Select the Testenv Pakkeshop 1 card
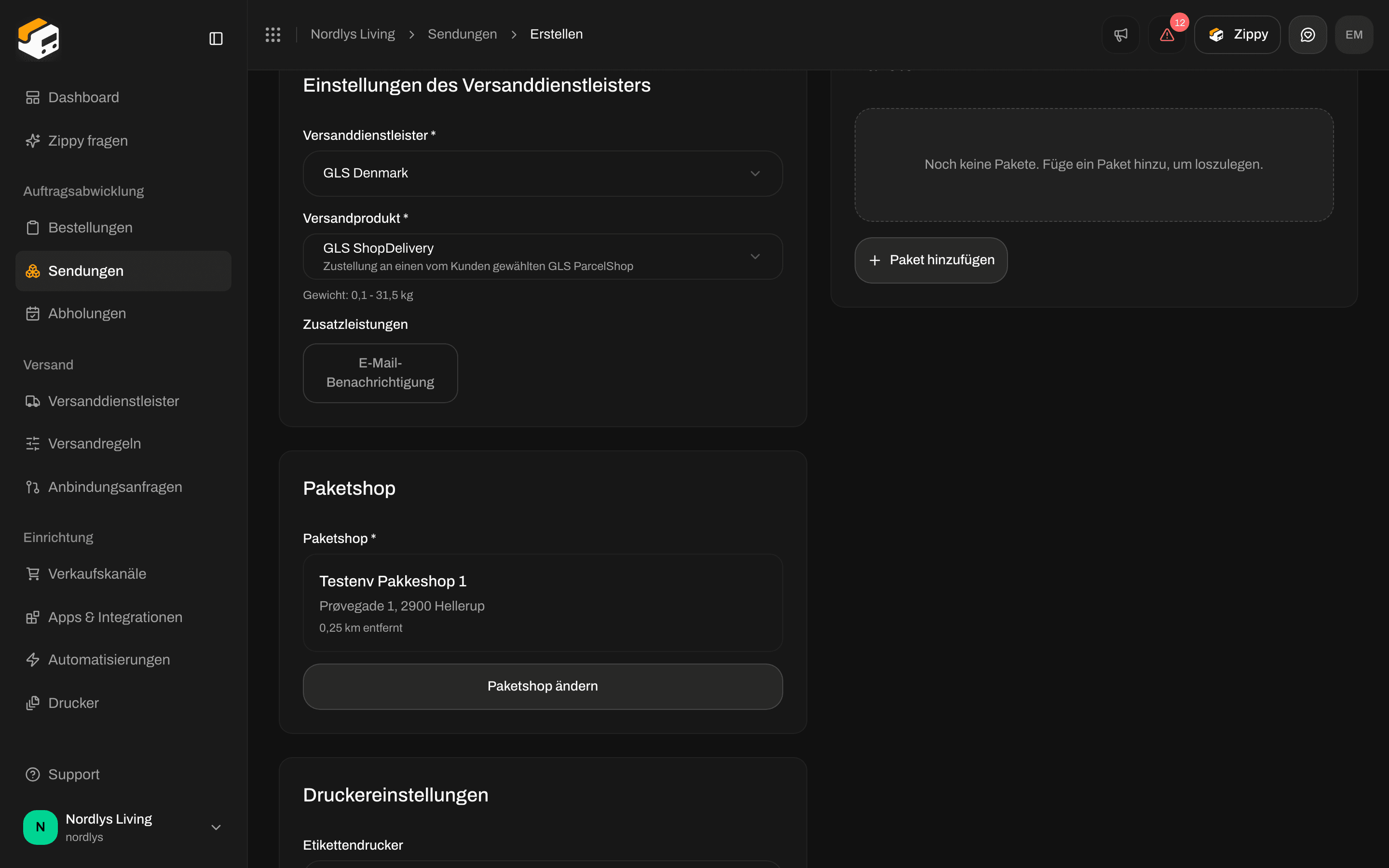 [x=543, y=602]
